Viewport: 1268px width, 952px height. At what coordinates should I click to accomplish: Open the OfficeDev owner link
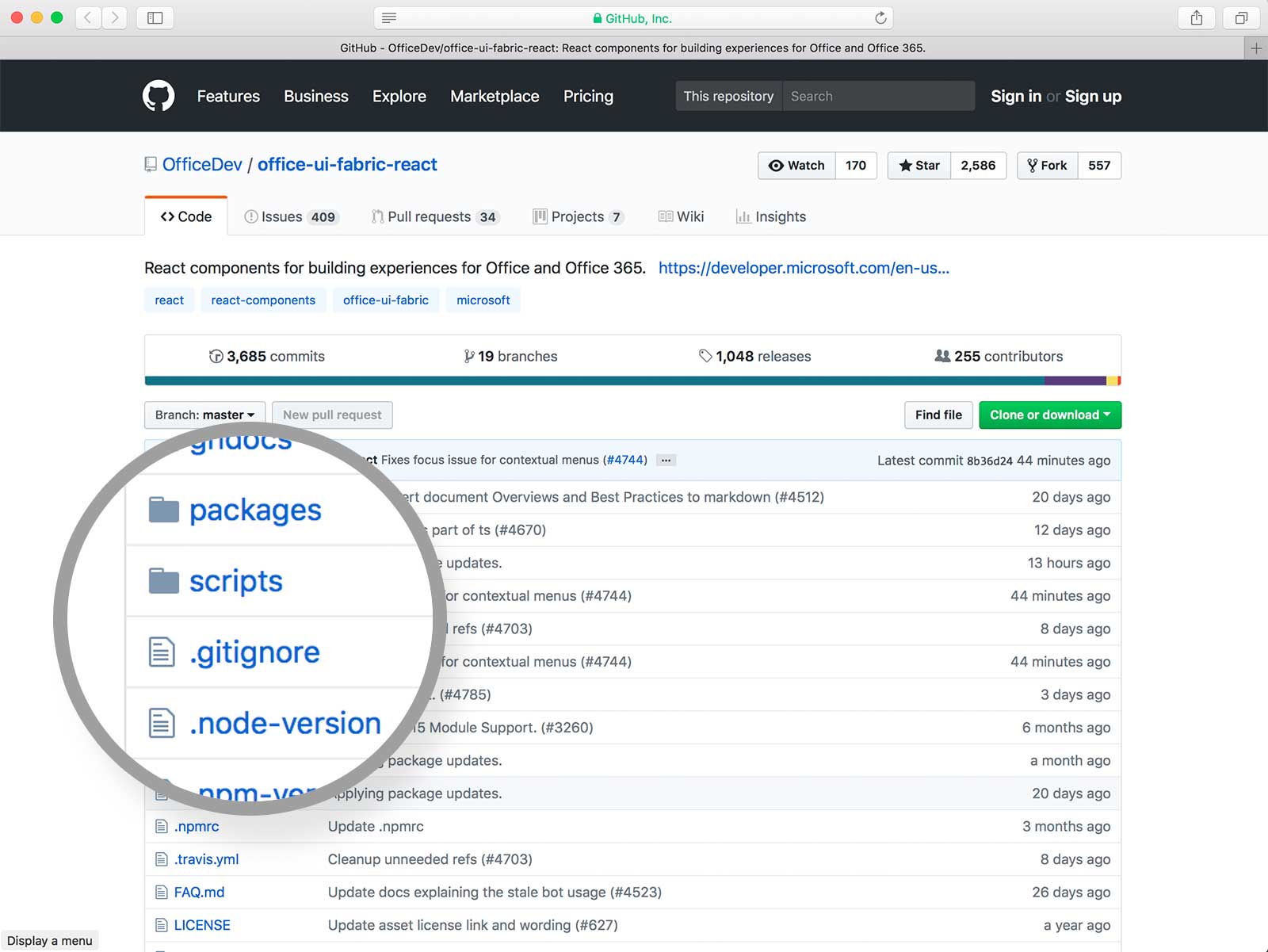(202, 165)
